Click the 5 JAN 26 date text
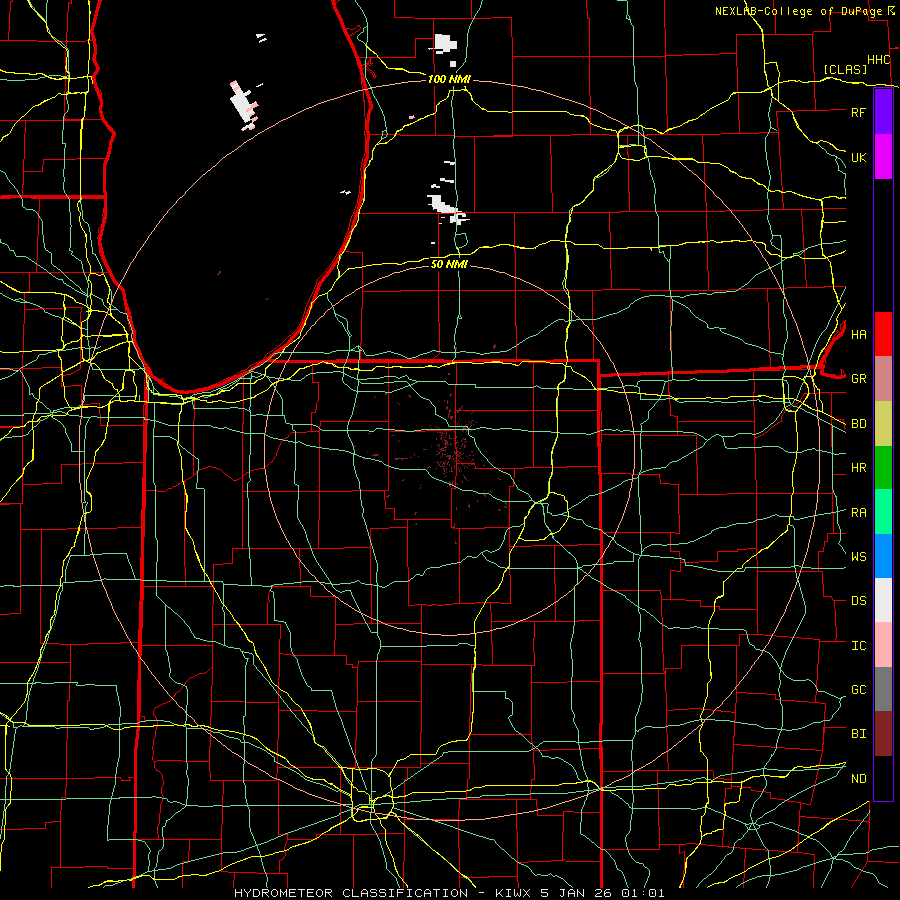 click(575, 893)
